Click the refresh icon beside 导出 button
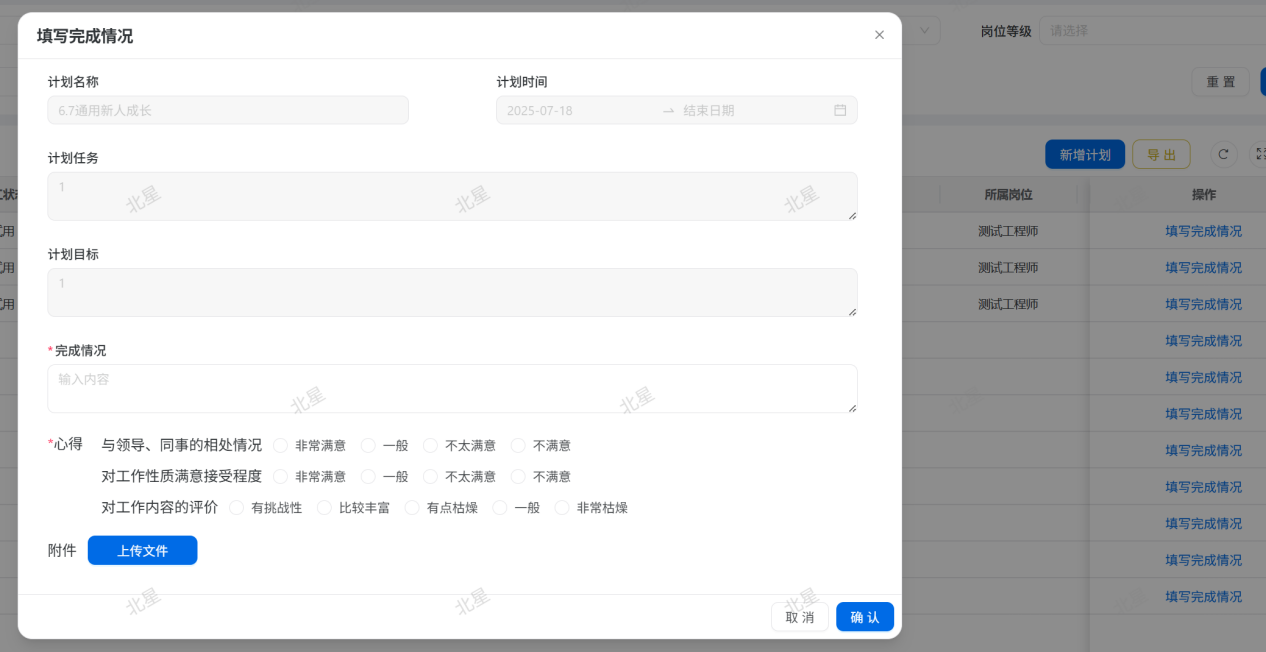Screen dimensions: 1266x652 [1223, 155]
